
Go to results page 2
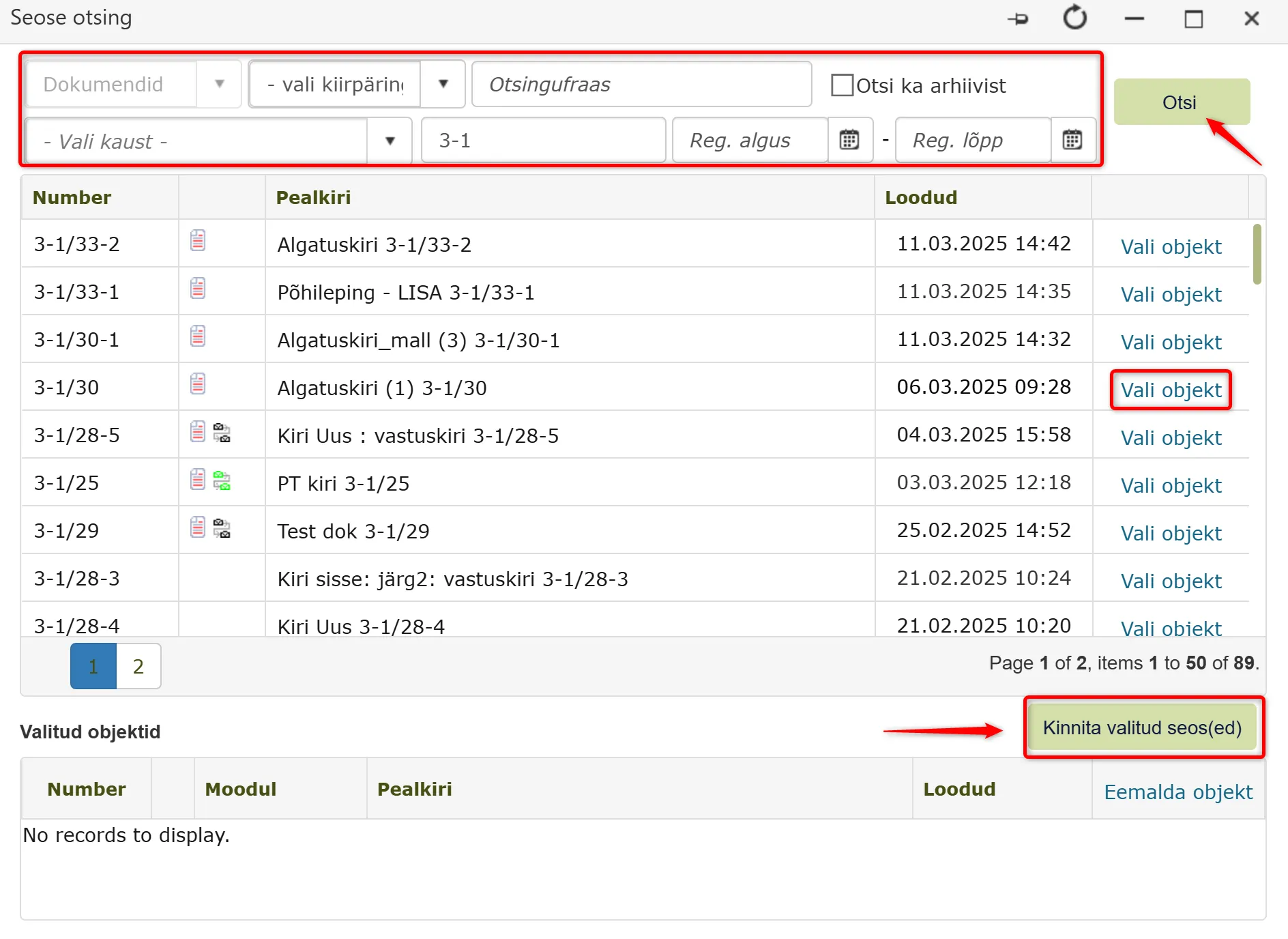[138, 666]
